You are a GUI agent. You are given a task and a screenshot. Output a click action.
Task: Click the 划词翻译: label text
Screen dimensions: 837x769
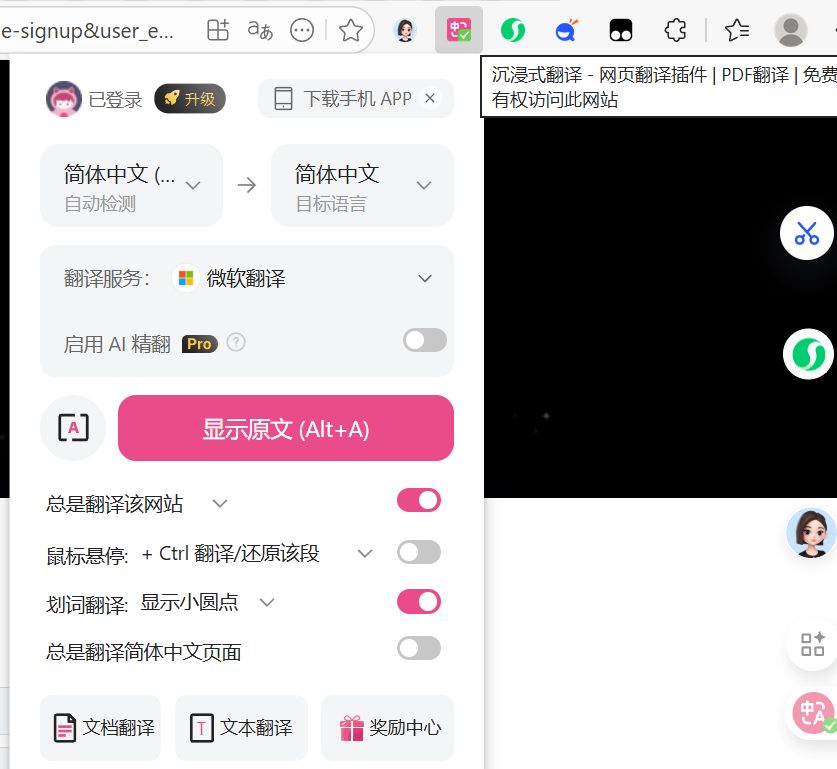88,605
